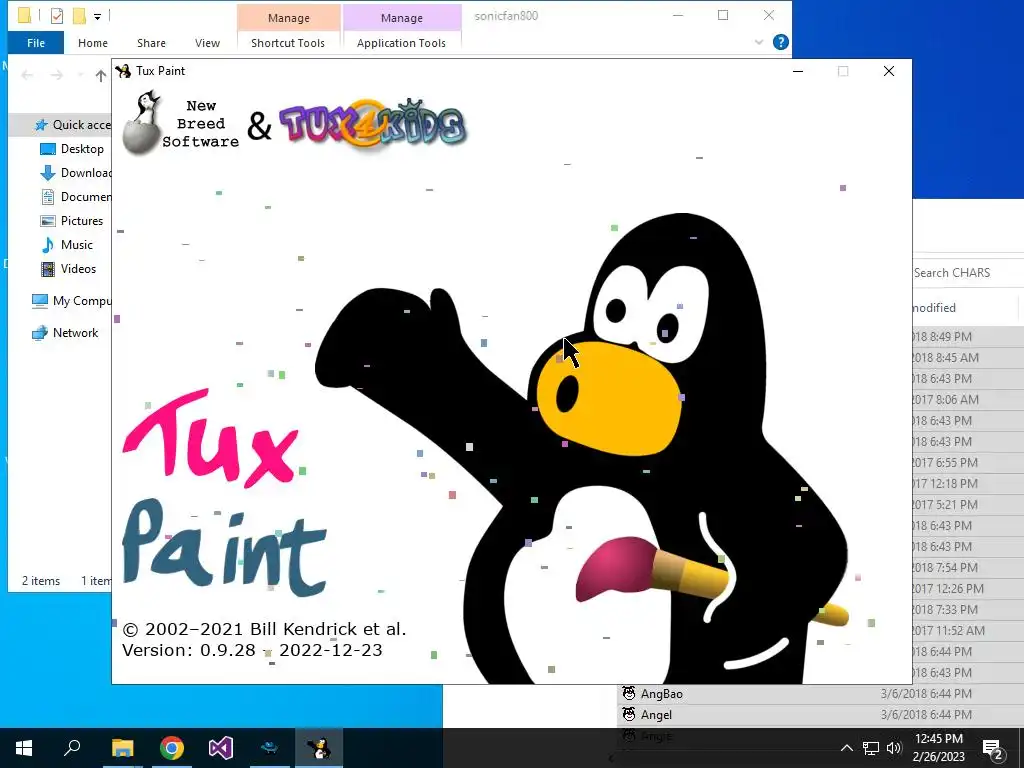Screen dimensions: 1024x768
Task: Click the Tux Paint taskbar icon
Action: [x=319, y=748]
